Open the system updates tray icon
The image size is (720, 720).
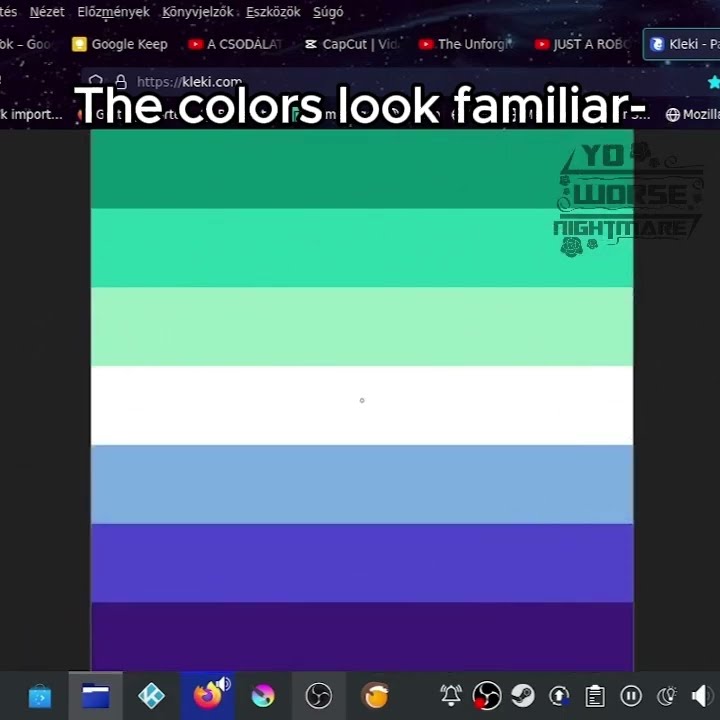(559, 696)
